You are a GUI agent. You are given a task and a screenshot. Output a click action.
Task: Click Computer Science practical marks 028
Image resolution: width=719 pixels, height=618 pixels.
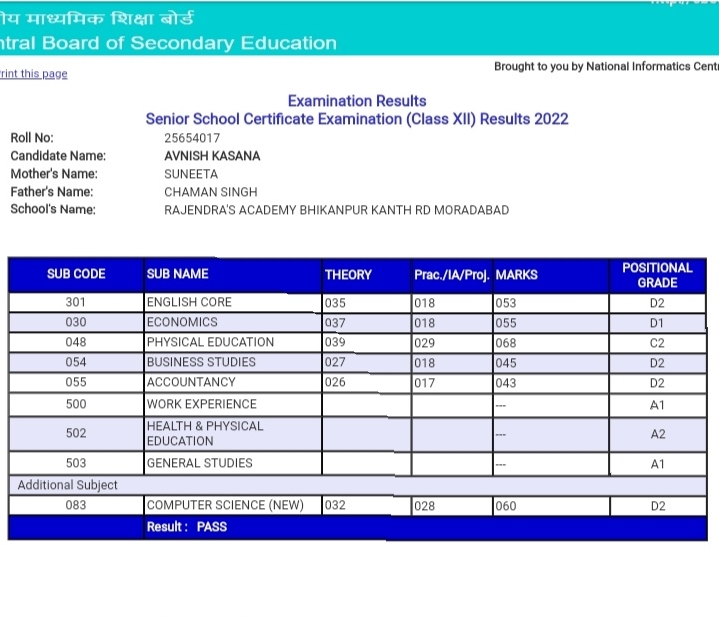(452, 506)
